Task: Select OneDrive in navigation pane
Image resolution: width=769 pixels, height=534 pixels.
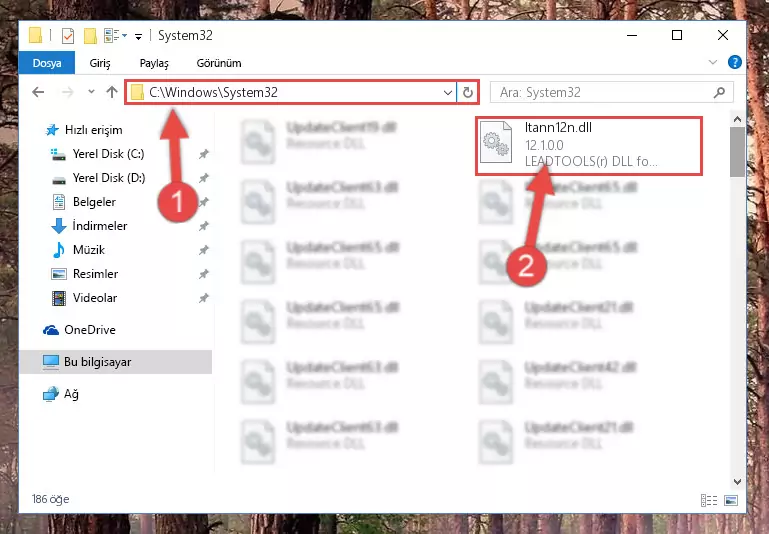Action: [79, 330]
